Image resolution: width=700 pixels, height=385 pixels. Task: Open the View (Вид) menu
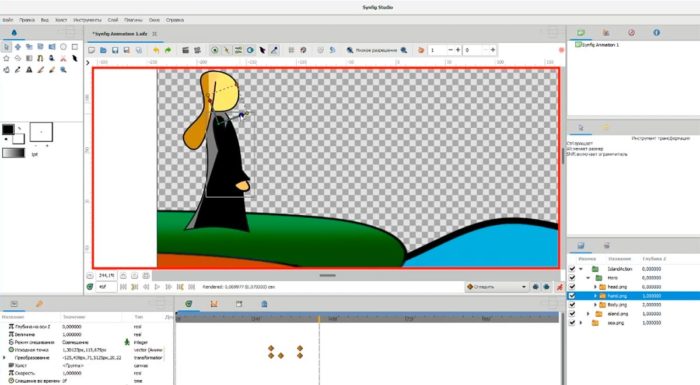pyautogui.click(x=45, y=20)
